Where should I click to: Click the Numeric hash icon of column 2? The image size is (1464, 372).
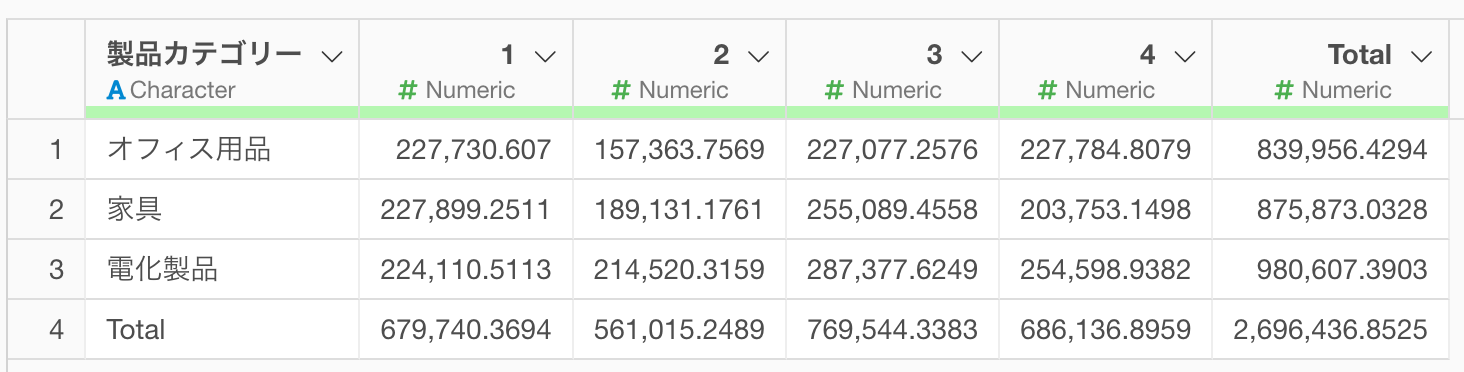click(621, 90)
